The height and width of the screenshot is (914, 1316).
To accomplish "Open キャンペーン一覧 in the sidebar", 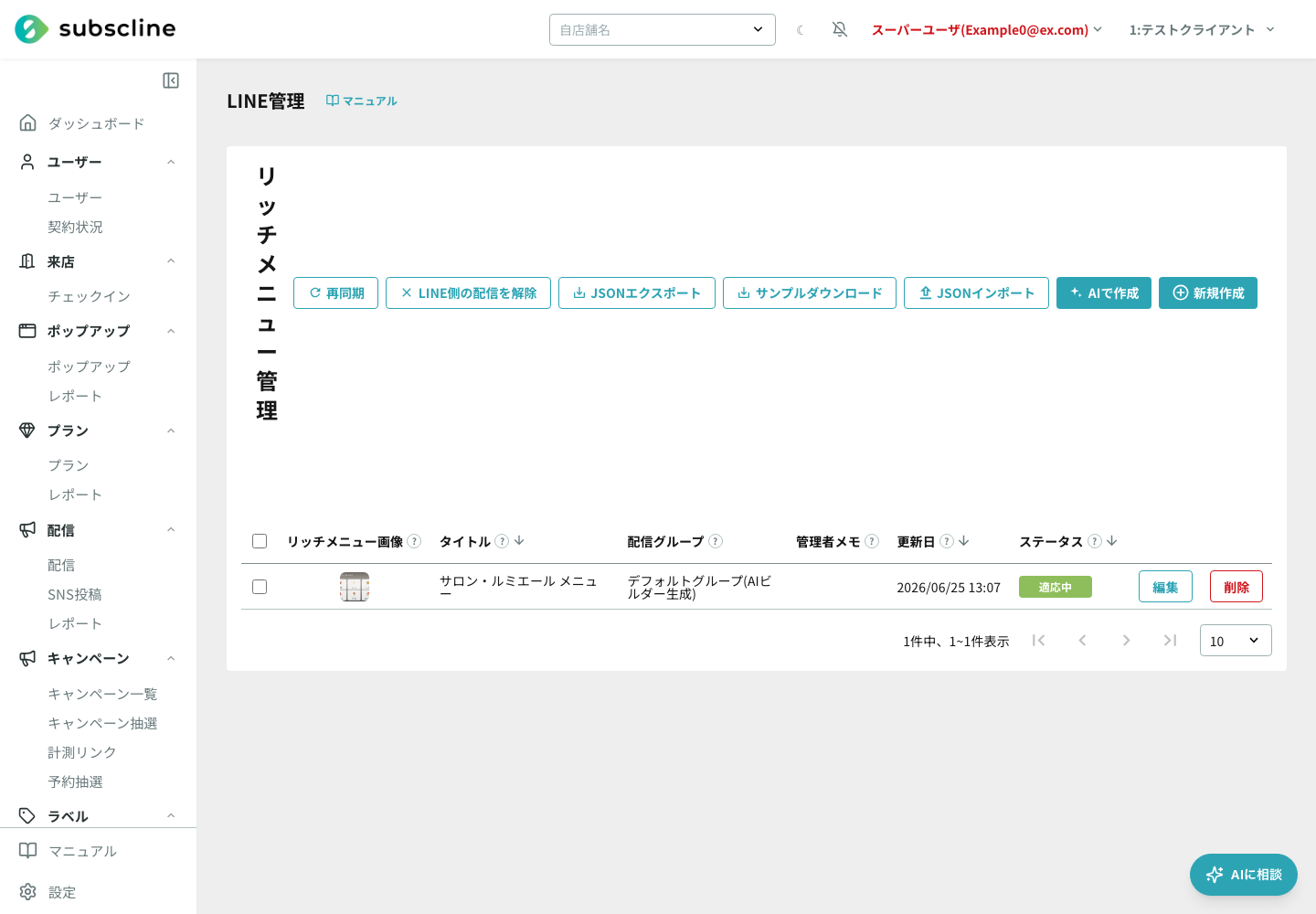I will coord(102,694).
